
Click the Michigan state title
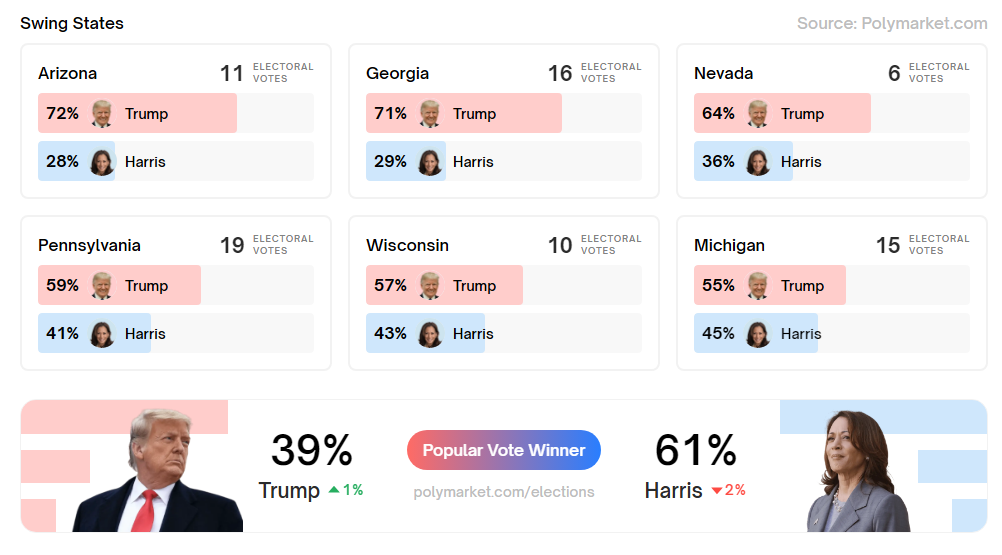point(729,245)
